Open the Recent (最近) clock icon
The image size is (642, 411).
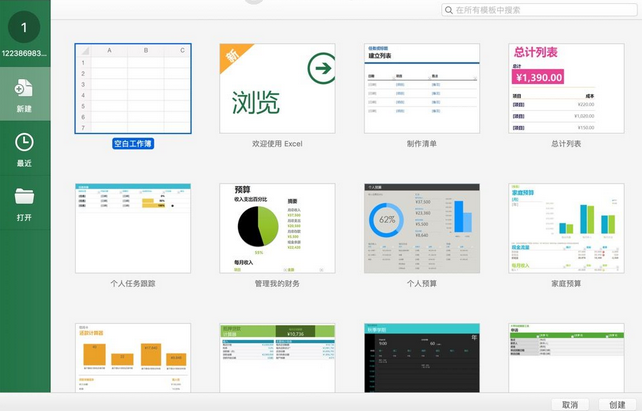pyautogui.click(x=24, y=143)
